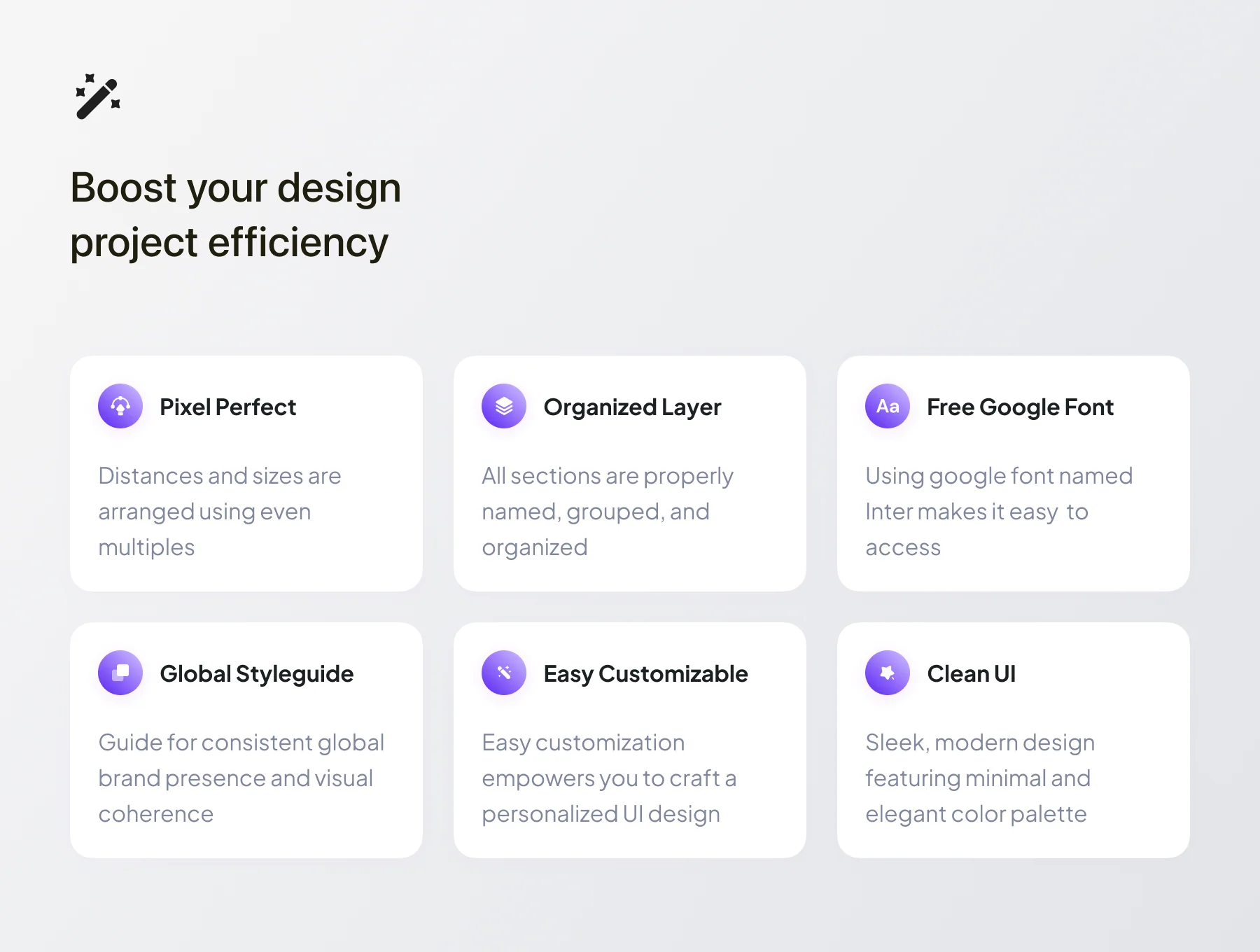This screenshot has width=1260, height=952.
Task: Click the Global Styleguide overlapping squares icon
Action: [120, 673]
